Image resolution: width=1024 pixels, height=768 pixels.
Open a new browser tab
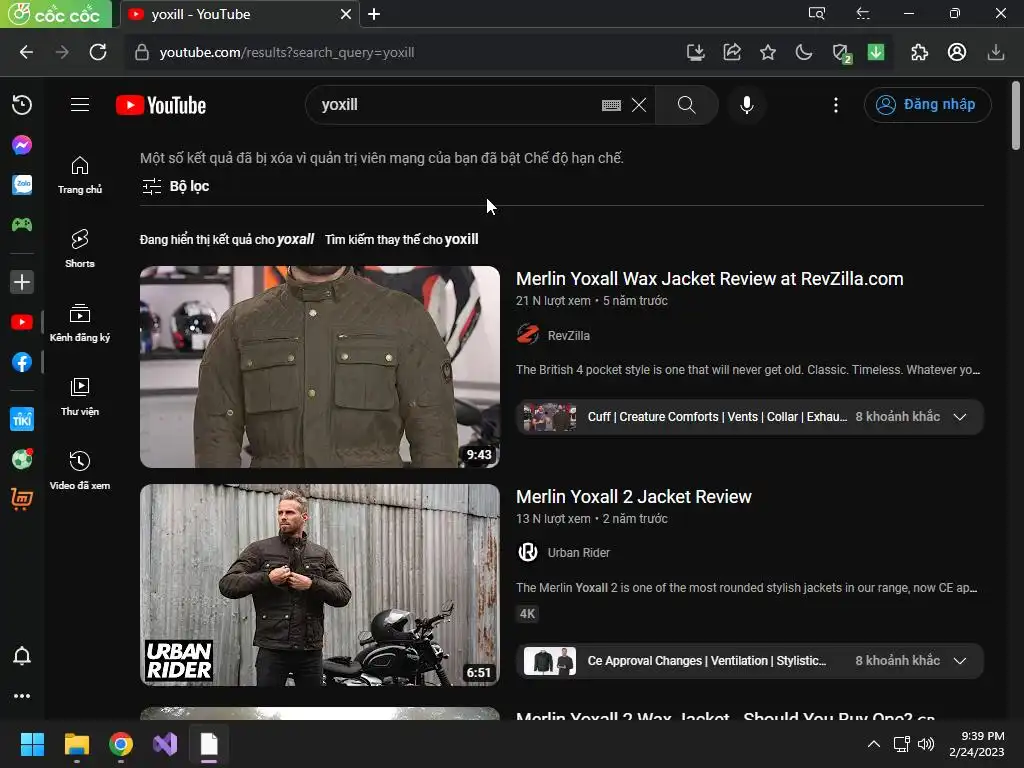(374, 14)
